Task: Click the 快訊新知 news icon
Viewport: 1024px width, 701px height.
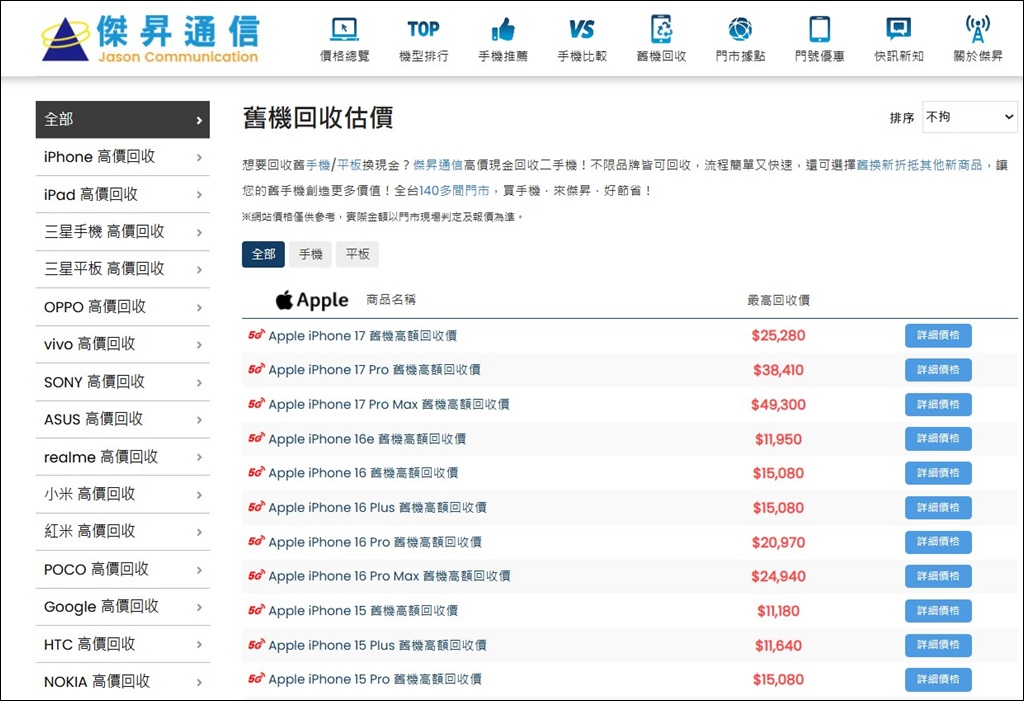Action: (x=897, y=38)
